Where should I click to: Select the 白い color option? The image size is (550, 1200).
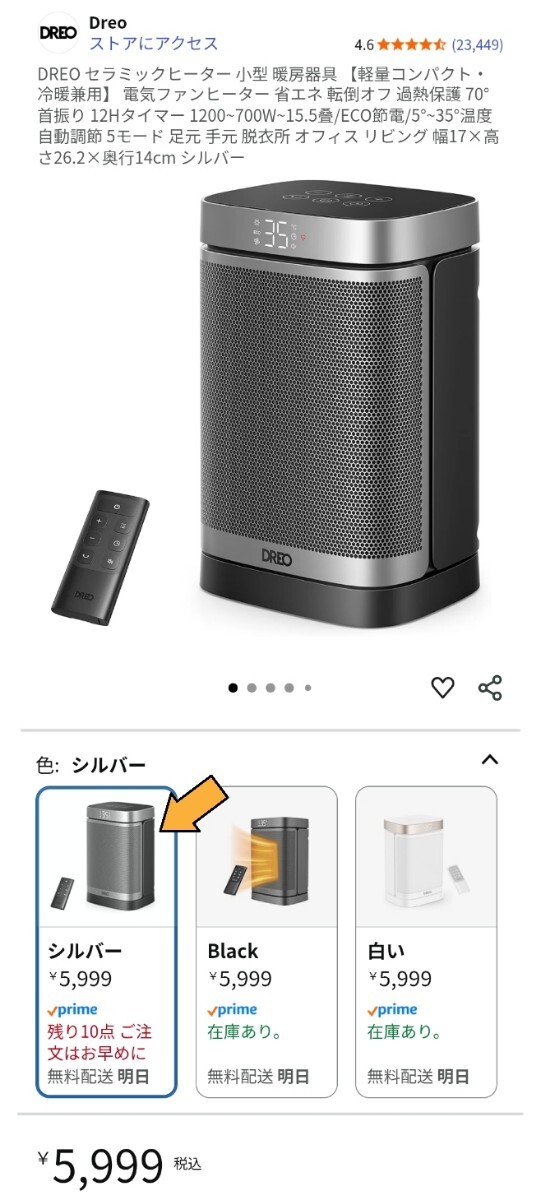[426, 941]
